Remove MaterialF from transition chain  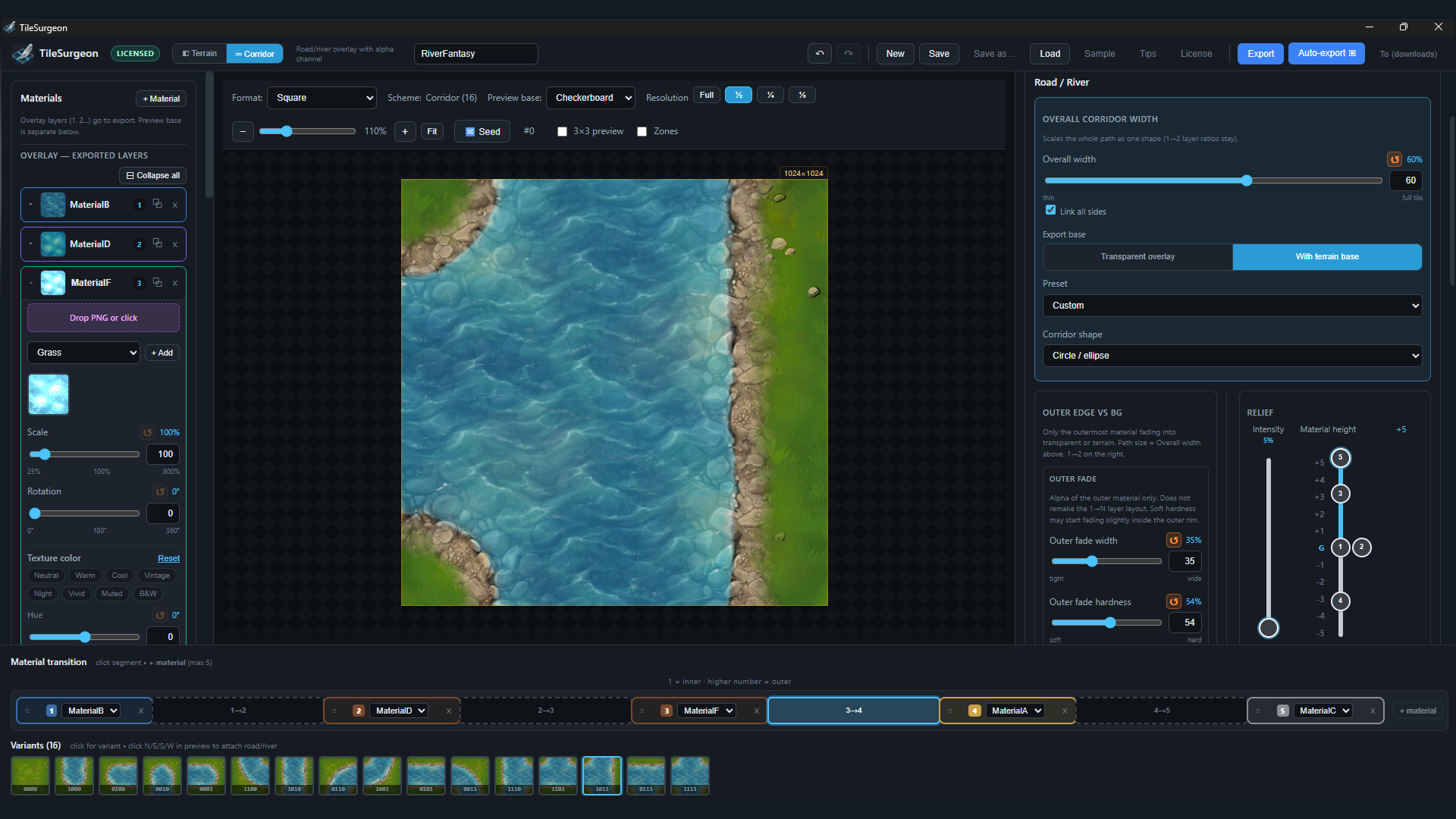[x=757, y=711]
